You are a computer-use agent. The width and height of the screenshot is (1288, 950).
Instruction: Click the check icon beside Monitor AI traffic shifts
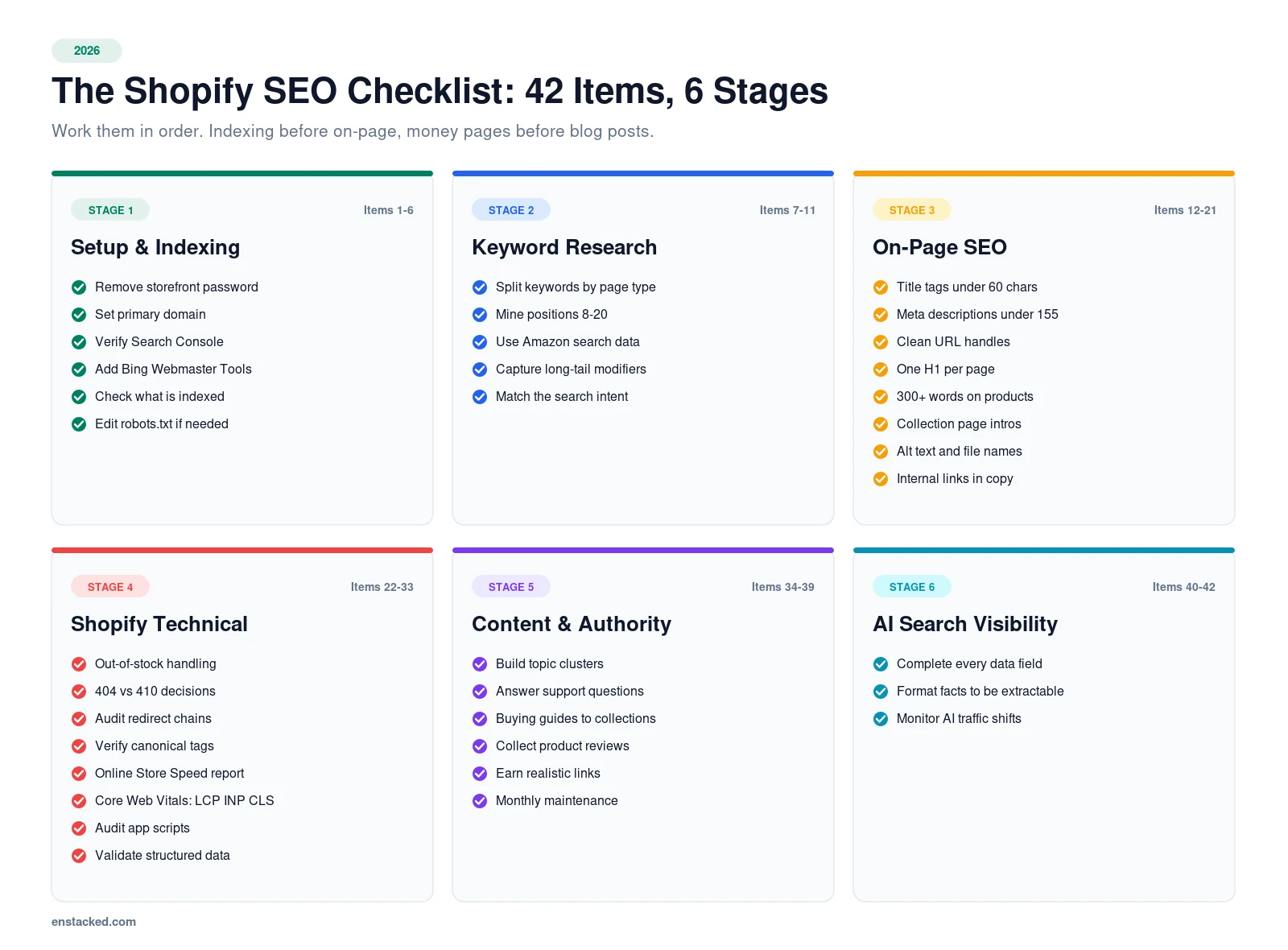pos(881,719)
